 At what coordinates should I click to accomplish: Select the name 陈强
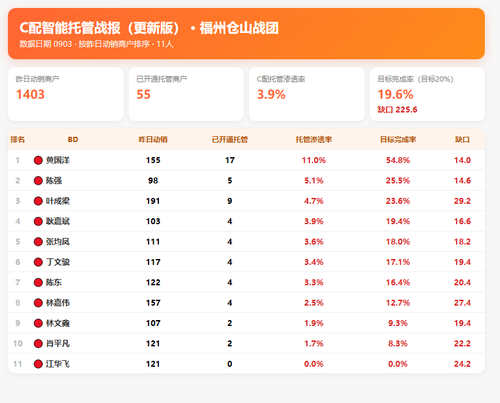click(x=54, y=181)
